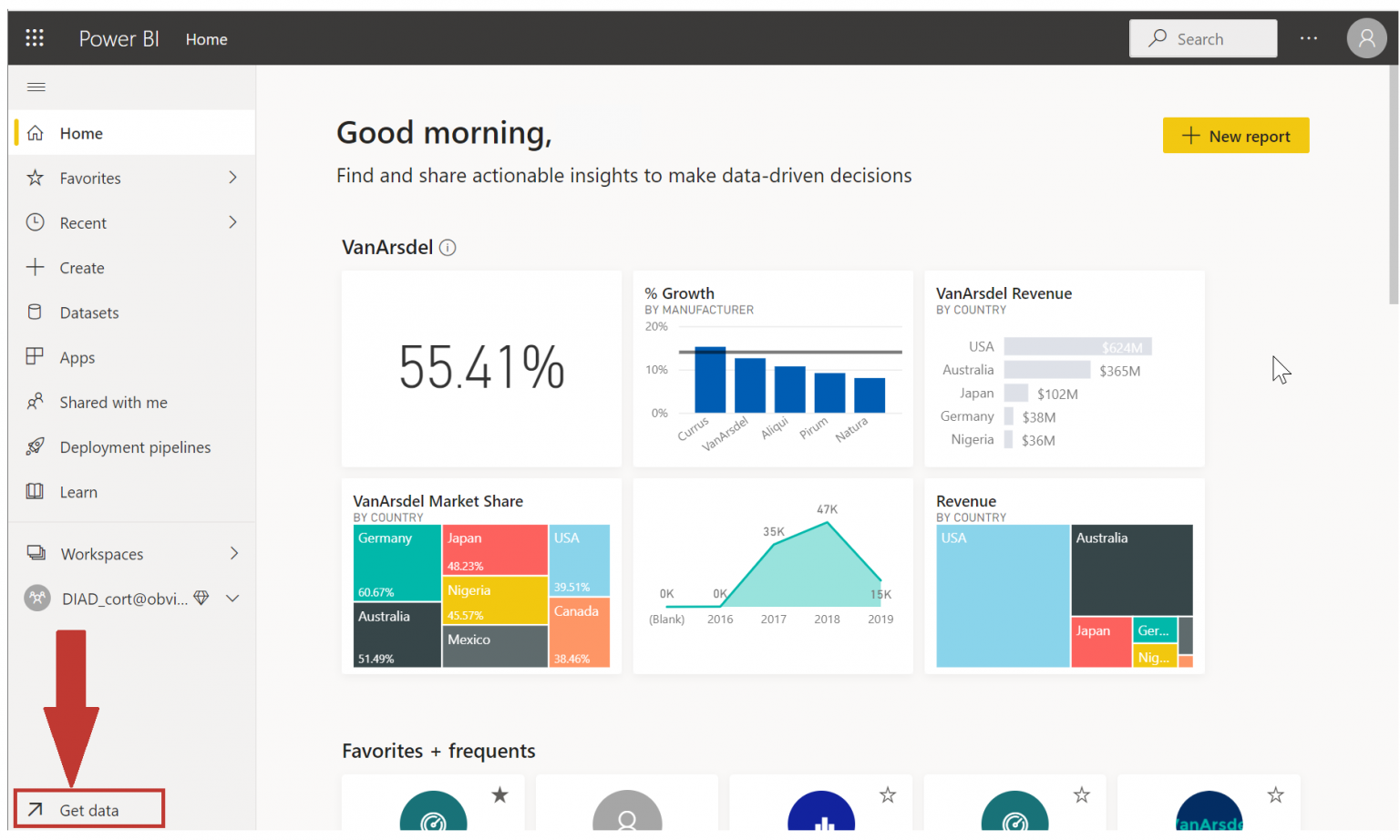Unfavorite the highlighted starred dashboard tile
Viewport: 1400px width, 840px height.
[x=499, y=794]
